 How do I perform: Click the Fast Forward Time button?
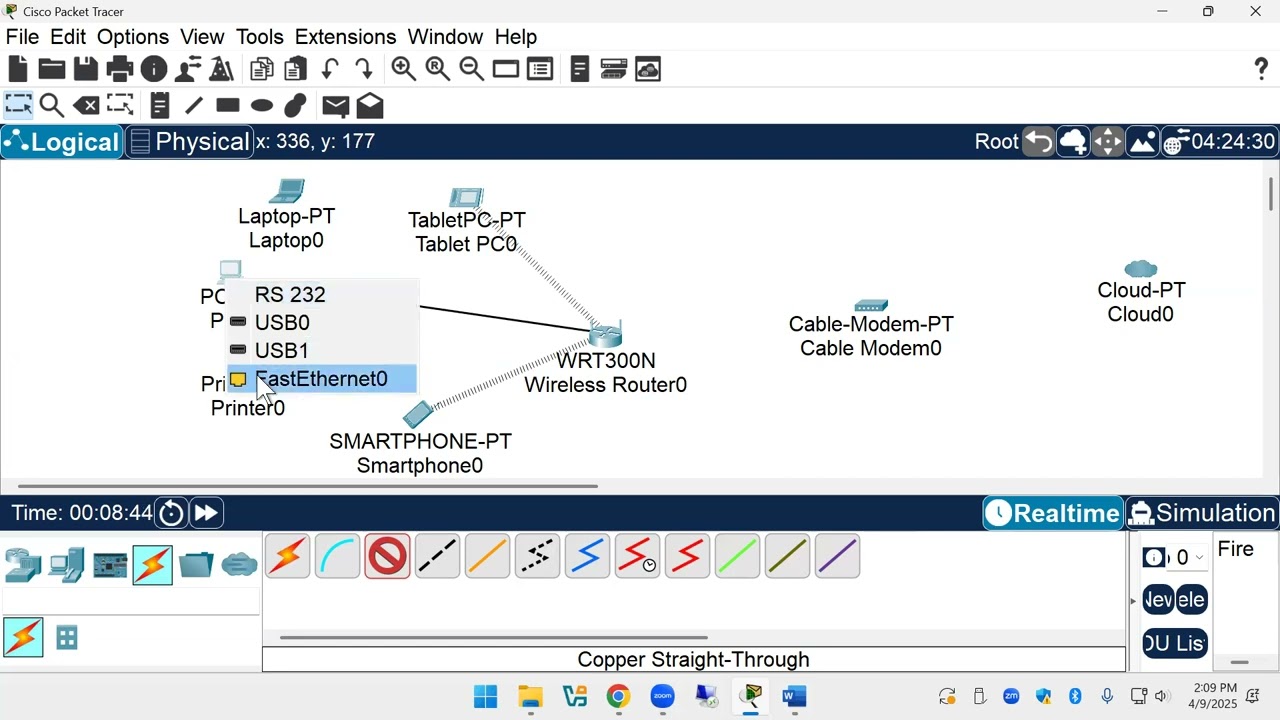click(206, 513)
